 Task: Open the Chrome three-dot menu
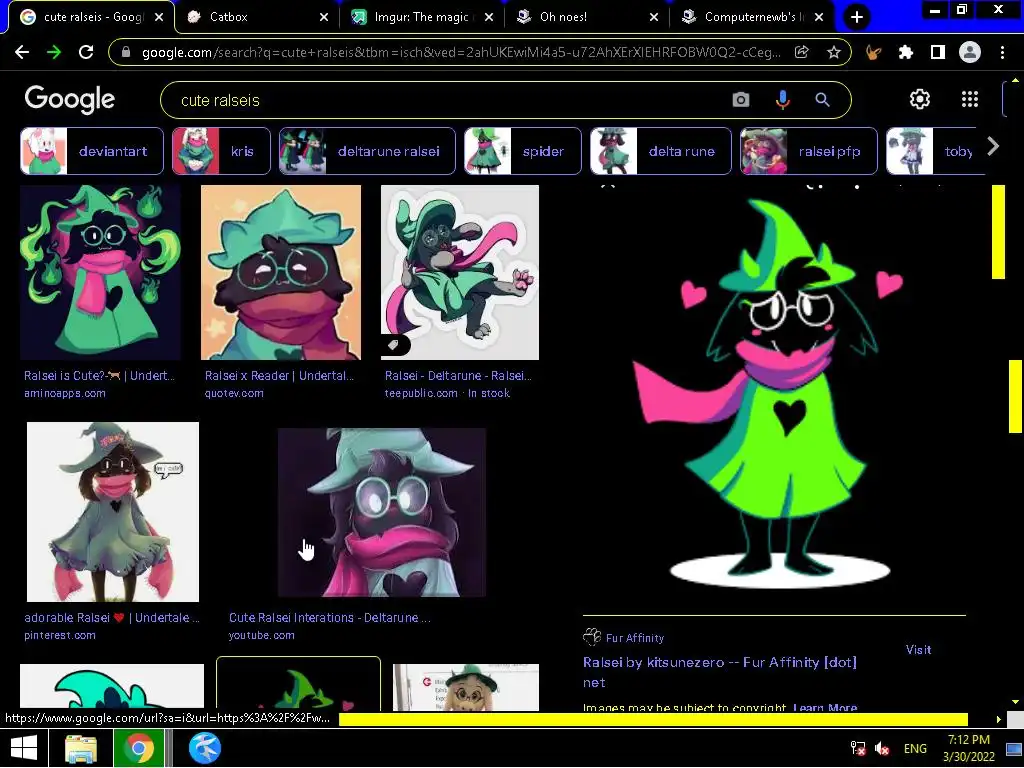point(1002,52)
